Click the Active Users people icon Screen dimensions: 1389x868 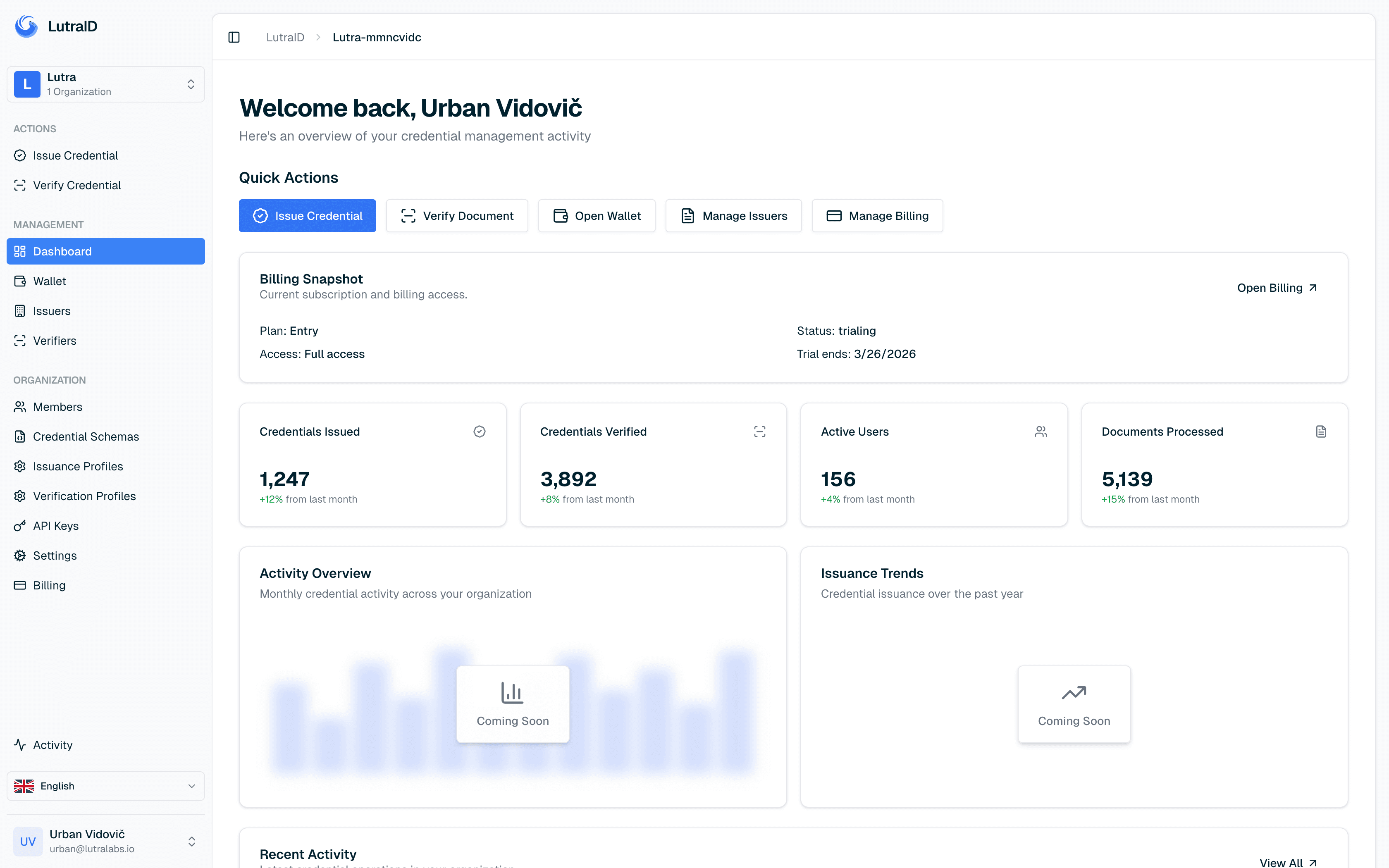pyautogui.click(x=1040, y=432)
